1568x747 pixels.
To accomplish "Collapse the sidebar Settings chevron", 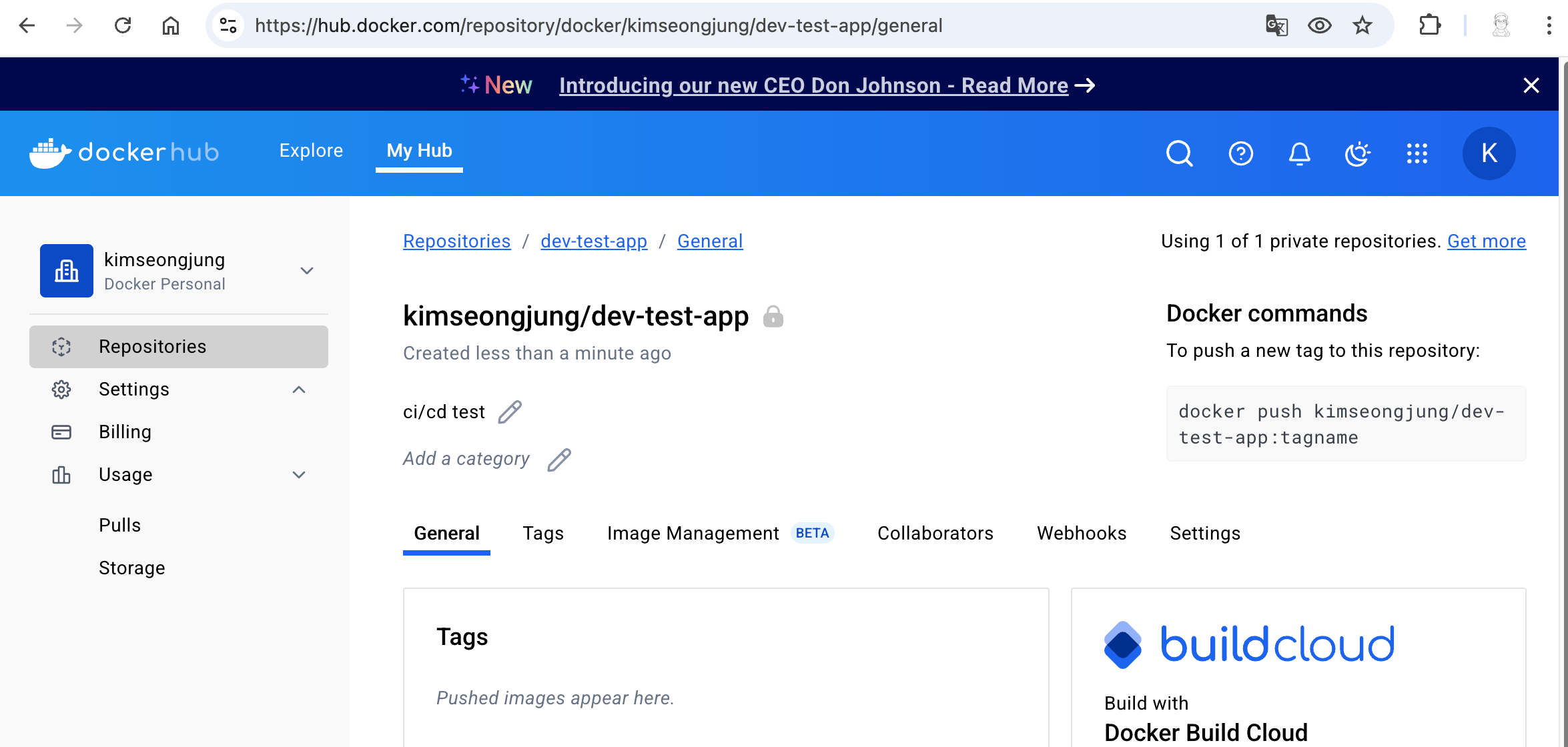I will (299, 390).
